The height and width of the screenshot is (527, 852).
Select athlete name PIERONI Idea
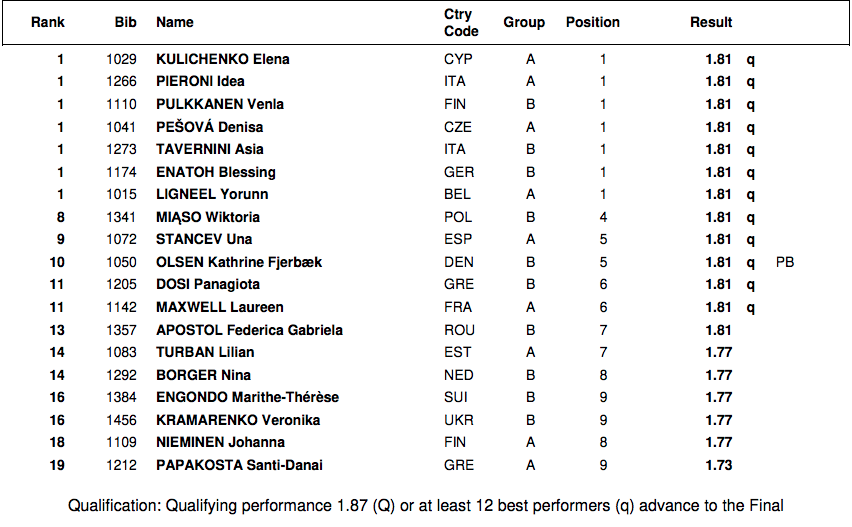point(200,81)
